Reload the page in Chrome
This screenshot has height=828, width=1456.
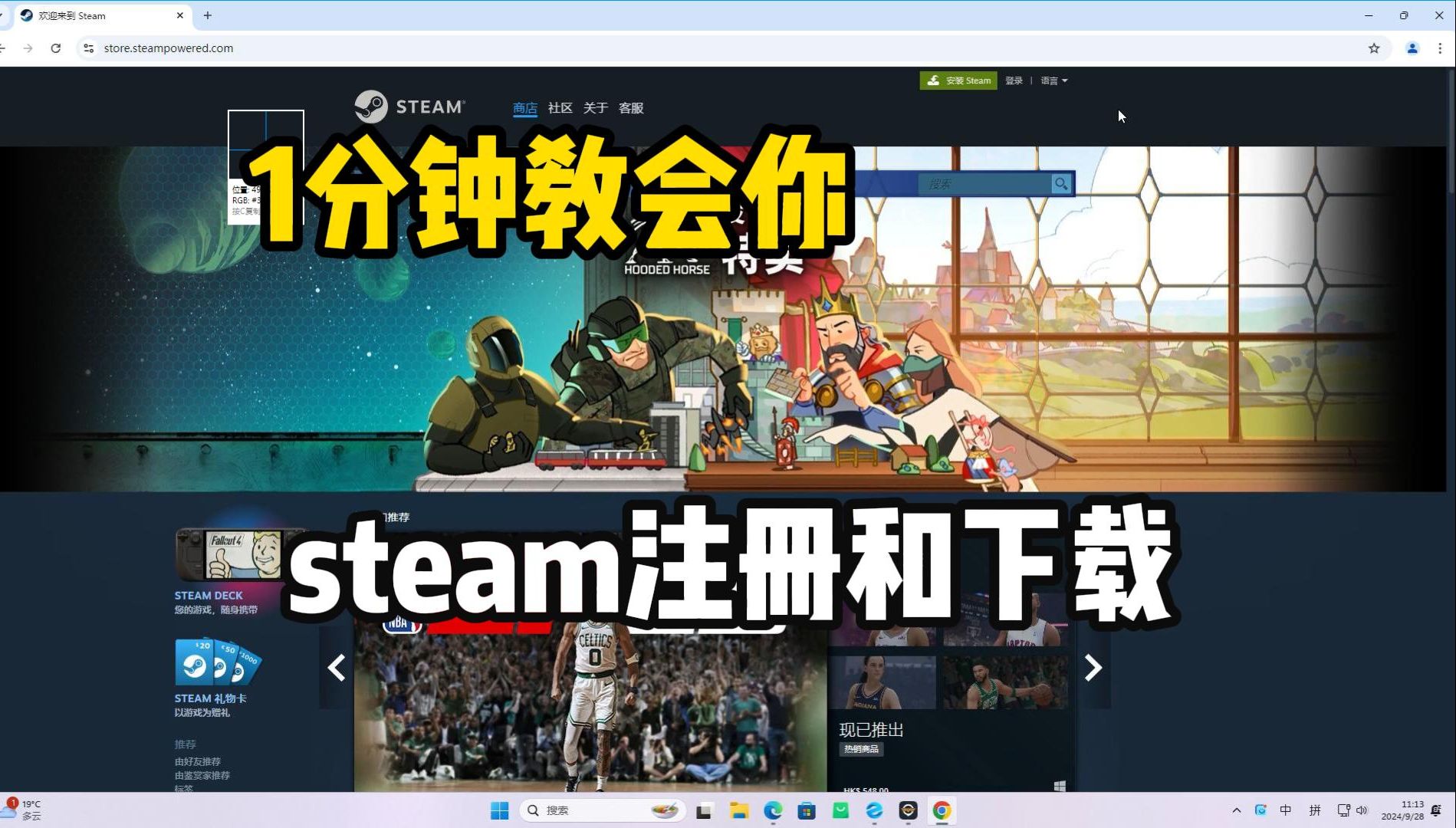point(56,48)
